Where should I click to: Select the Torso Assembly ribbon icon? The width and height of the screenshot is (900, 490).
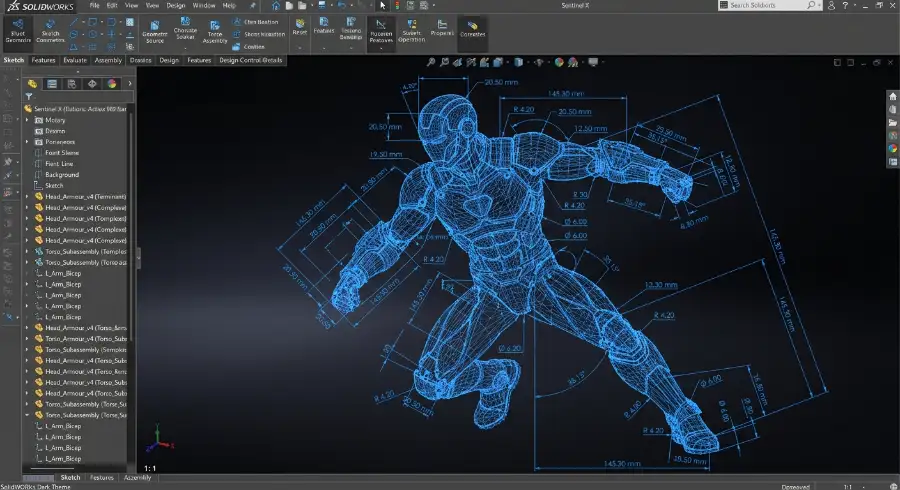tap(215, 33)
